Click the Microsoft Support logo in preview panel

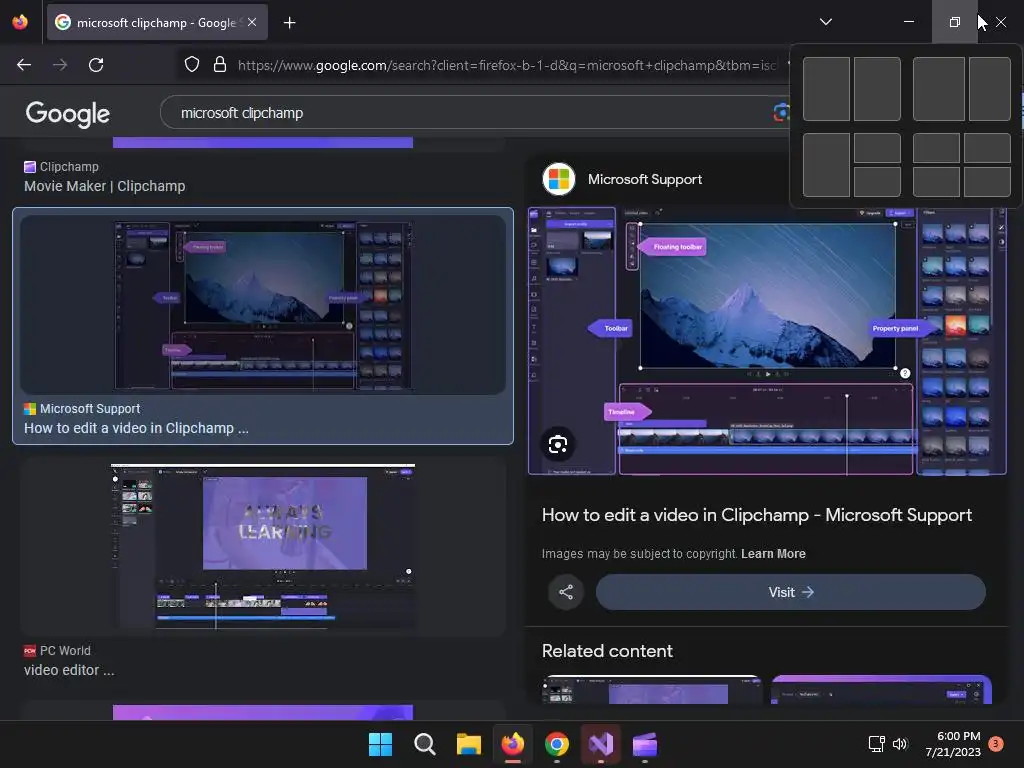pos(559,179)
